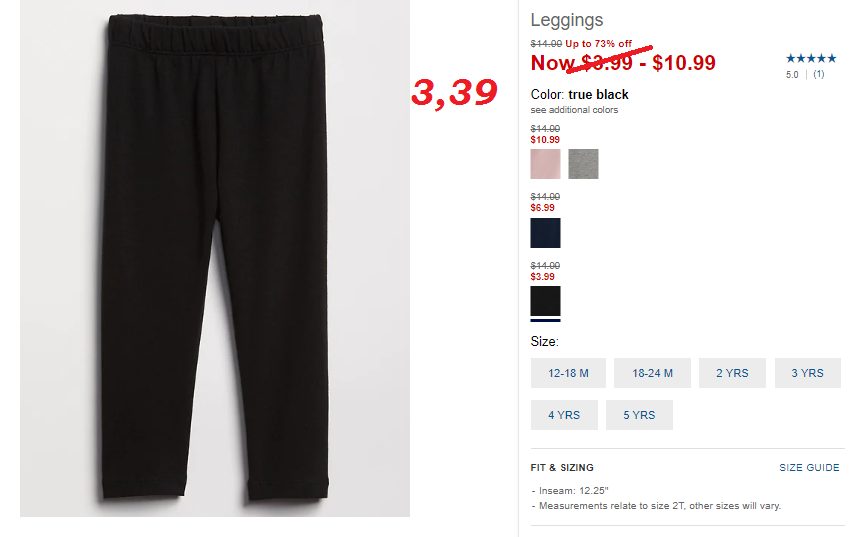Choose size 12-18 M
This screenshot has width=854, height=537.
click(568, 373)
